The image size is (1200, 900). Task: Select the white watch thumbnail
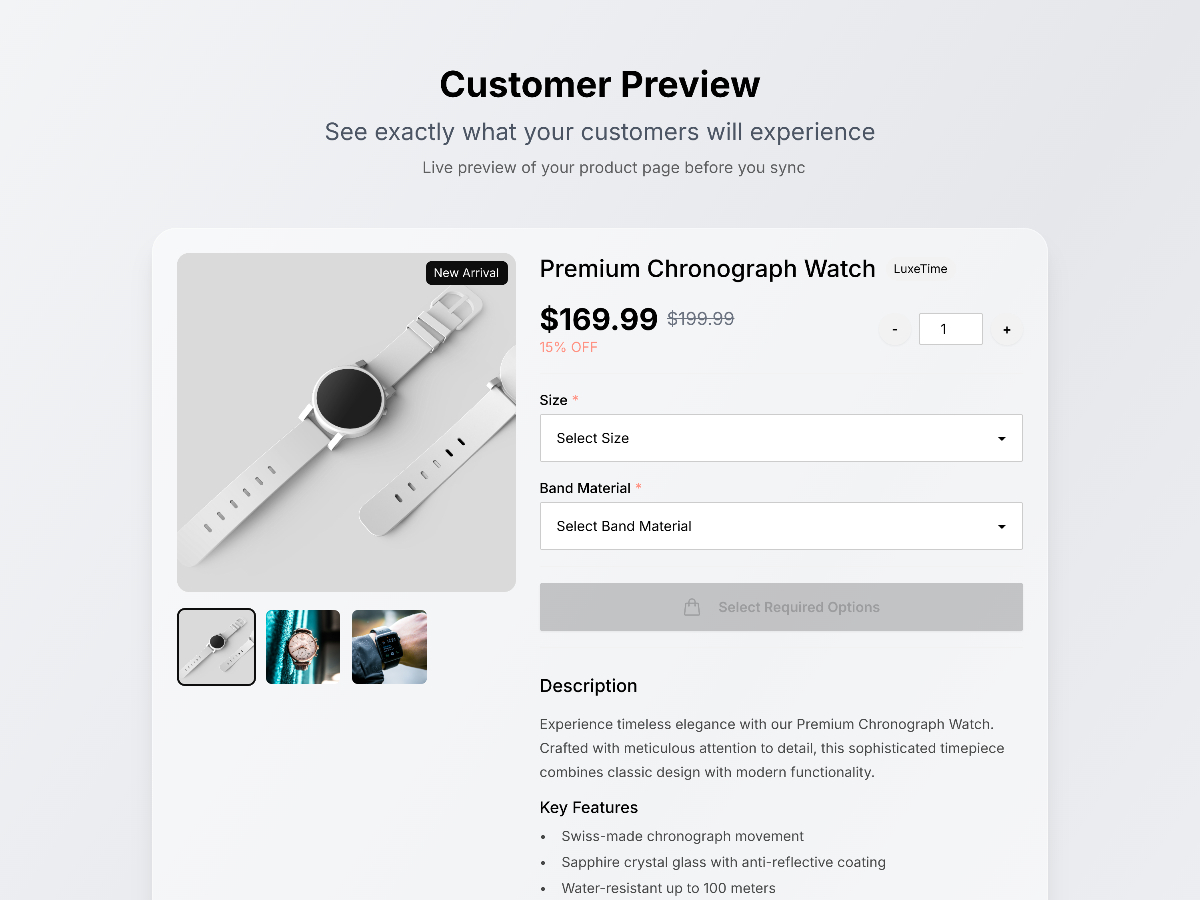click(x=216, y=647)
